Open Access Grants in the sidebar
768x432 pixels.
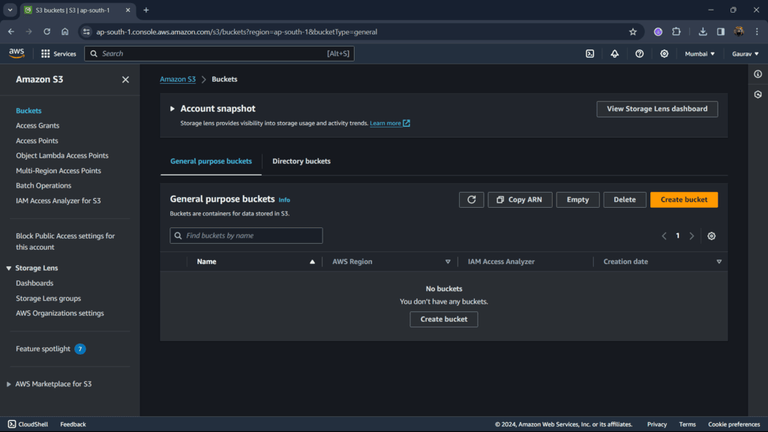[37, 125]
